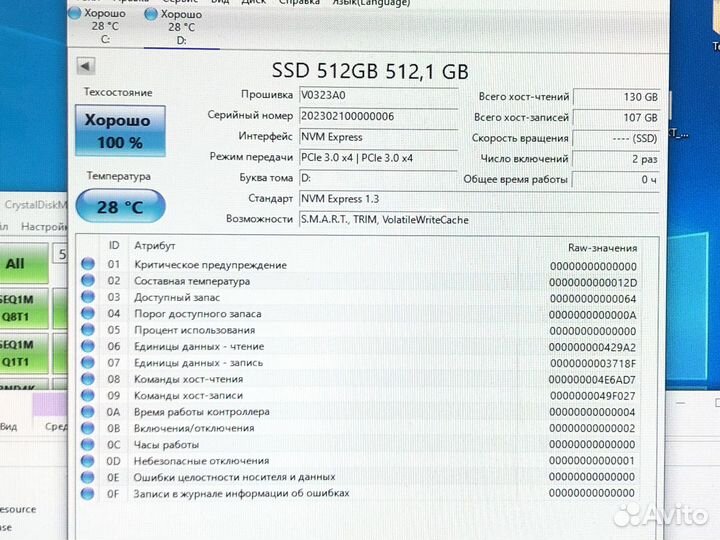This screenshot has width=720, height=540.
Task: Open the test count dropdown showing 5
Action: click(x=61, y=254)
